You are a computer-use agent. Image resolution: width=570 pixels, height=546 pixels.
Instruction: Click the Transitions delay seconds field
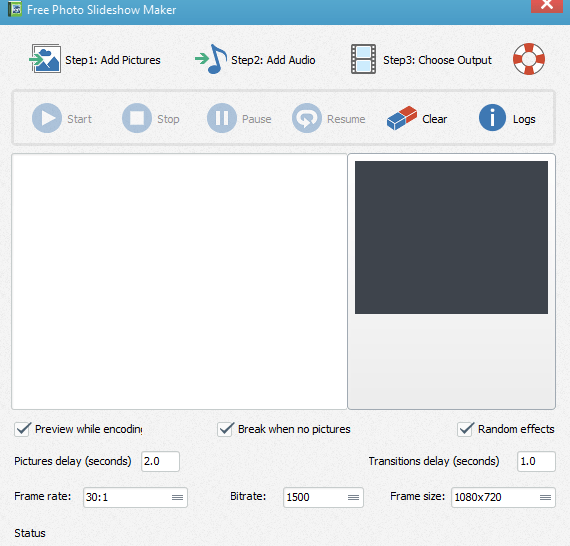coord(536,461)
